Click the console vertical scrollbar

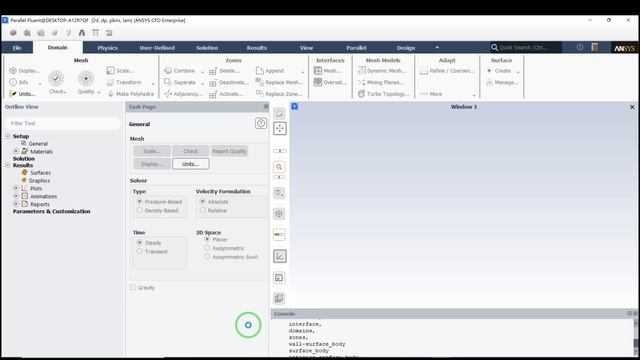coord(635,337)
